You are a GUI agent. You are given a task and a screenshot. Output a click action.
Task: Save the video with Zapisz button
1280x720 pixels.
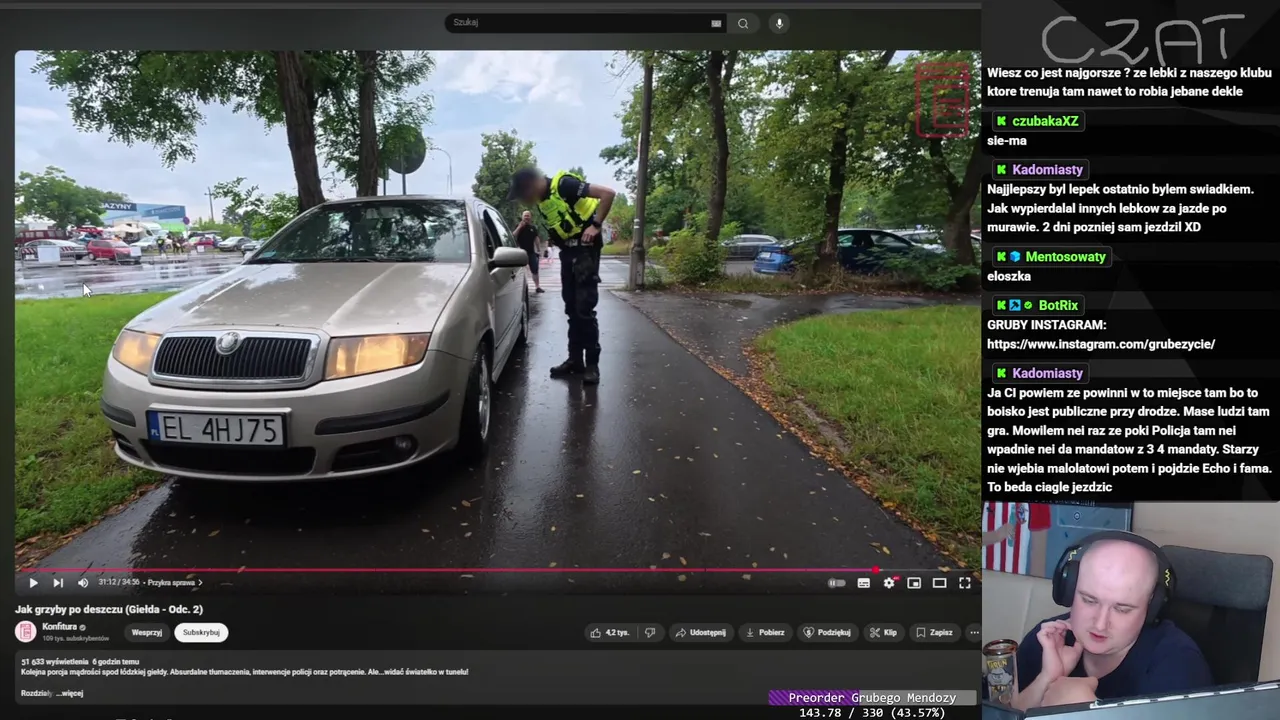[934, 632]
